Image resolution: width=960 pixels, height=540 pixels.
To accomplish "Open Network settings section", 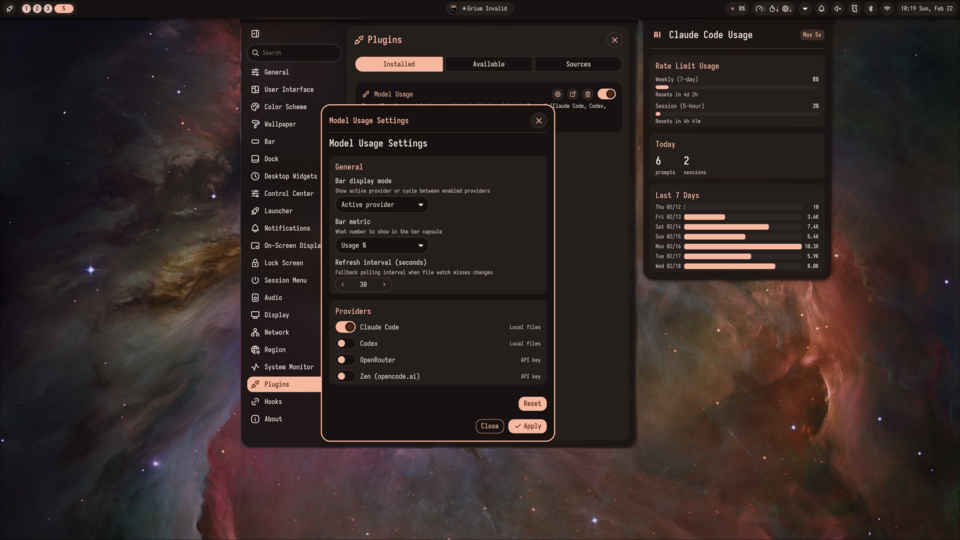I will point(284,332).
